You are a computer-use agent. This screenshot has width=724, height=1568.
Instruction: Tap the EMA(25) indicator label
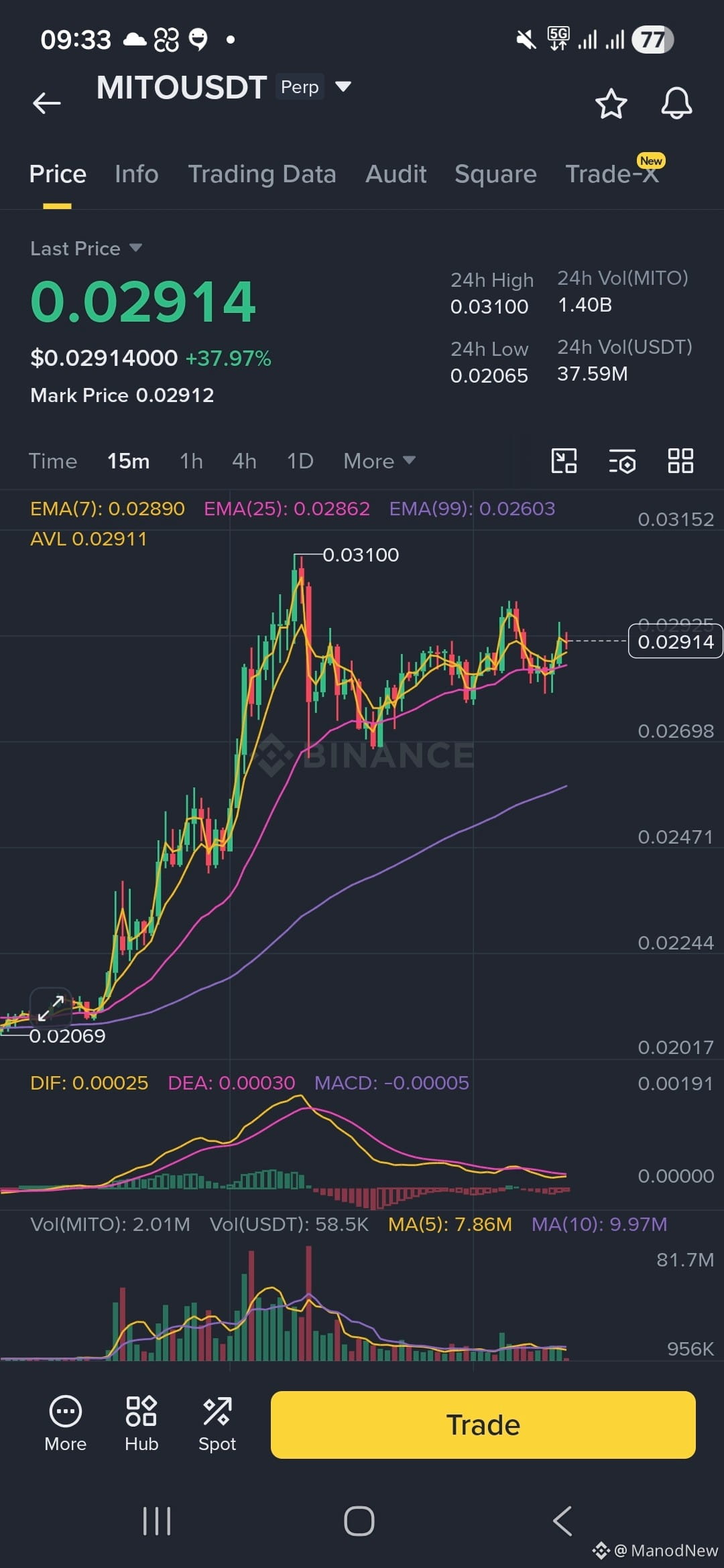click(x=287, y=509)
